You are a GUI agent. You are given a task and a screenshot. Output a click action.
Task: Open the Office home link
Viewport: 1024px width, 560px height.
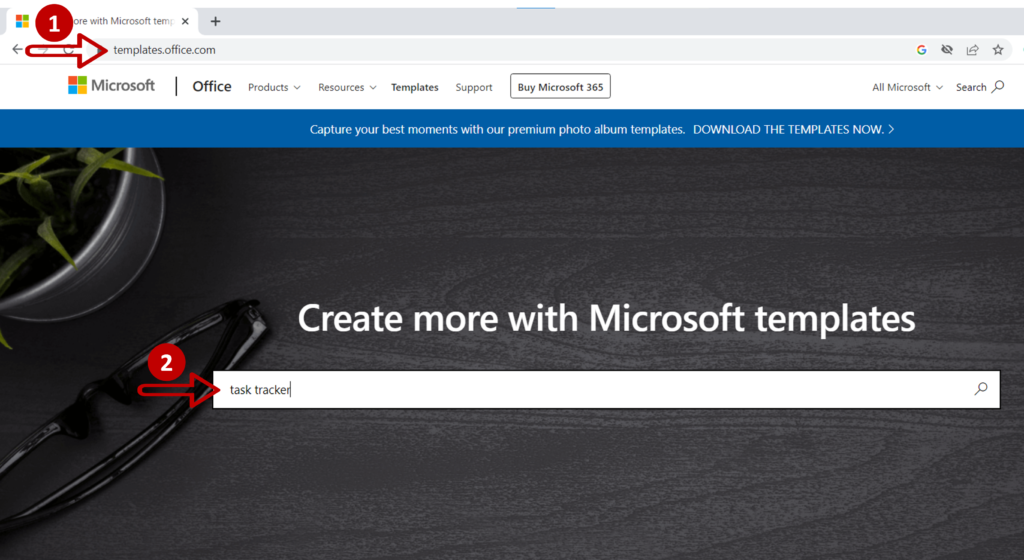[212, 86]
